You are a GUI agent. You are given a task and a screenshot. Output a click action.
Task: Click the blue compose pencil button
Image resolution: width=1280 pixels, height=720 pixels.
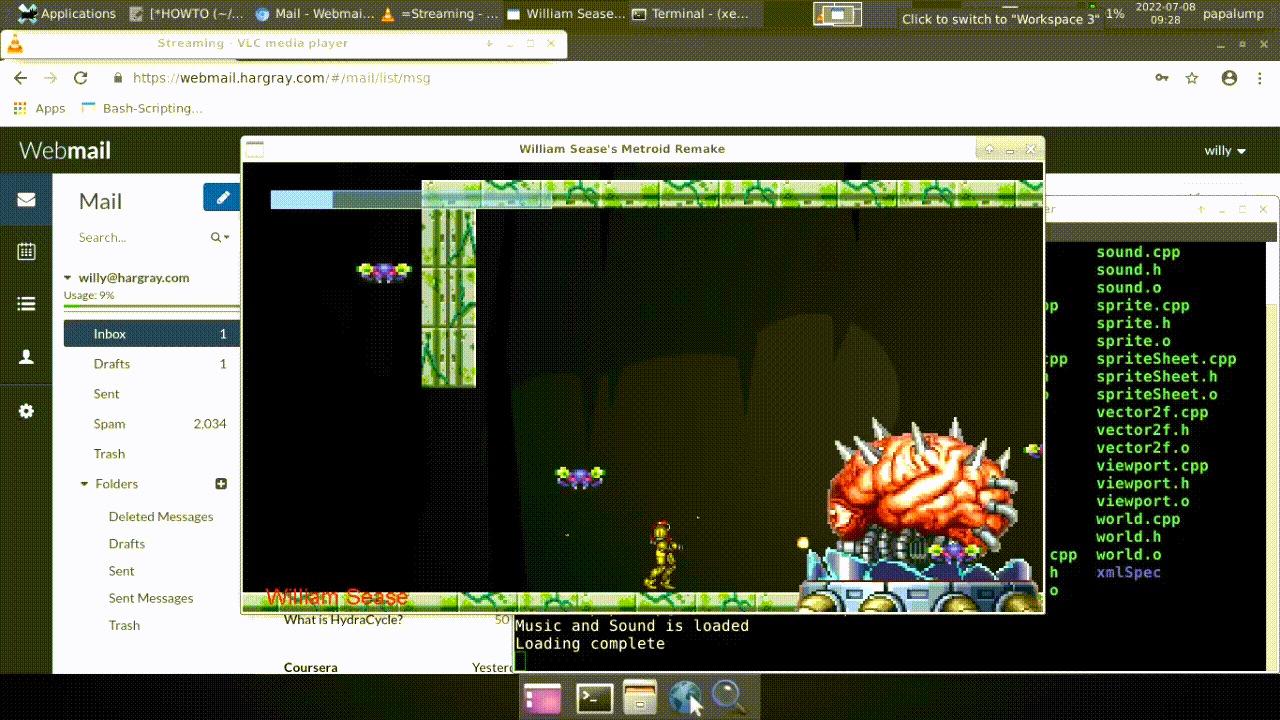(222, 198)
